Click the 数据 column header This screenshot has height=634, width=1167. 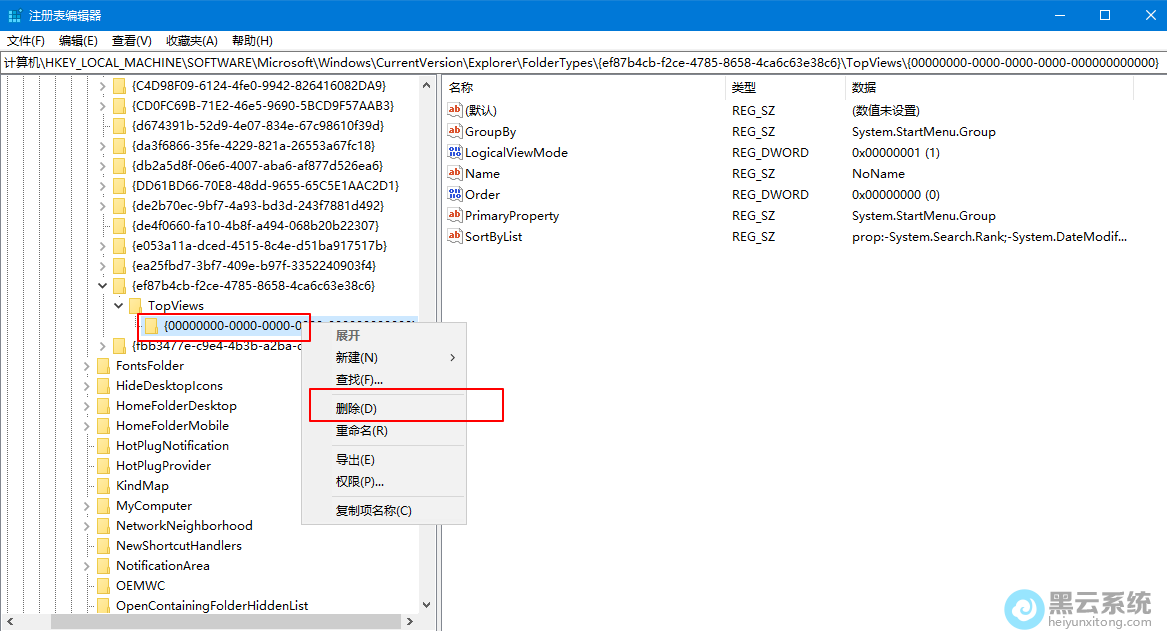tap(864, 88)
